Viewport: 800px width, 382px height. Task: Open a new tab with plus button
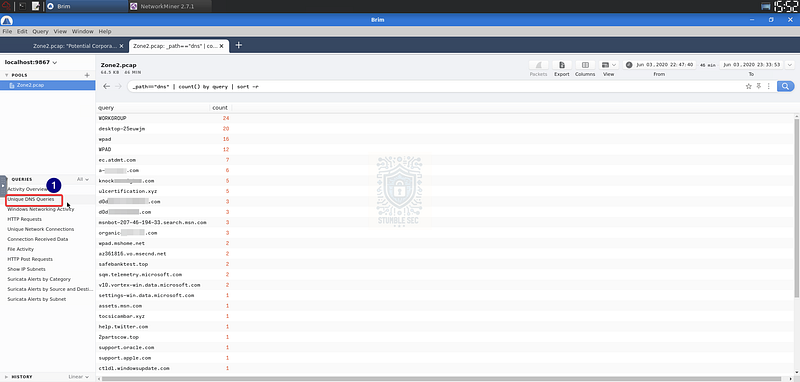[238, 45]
